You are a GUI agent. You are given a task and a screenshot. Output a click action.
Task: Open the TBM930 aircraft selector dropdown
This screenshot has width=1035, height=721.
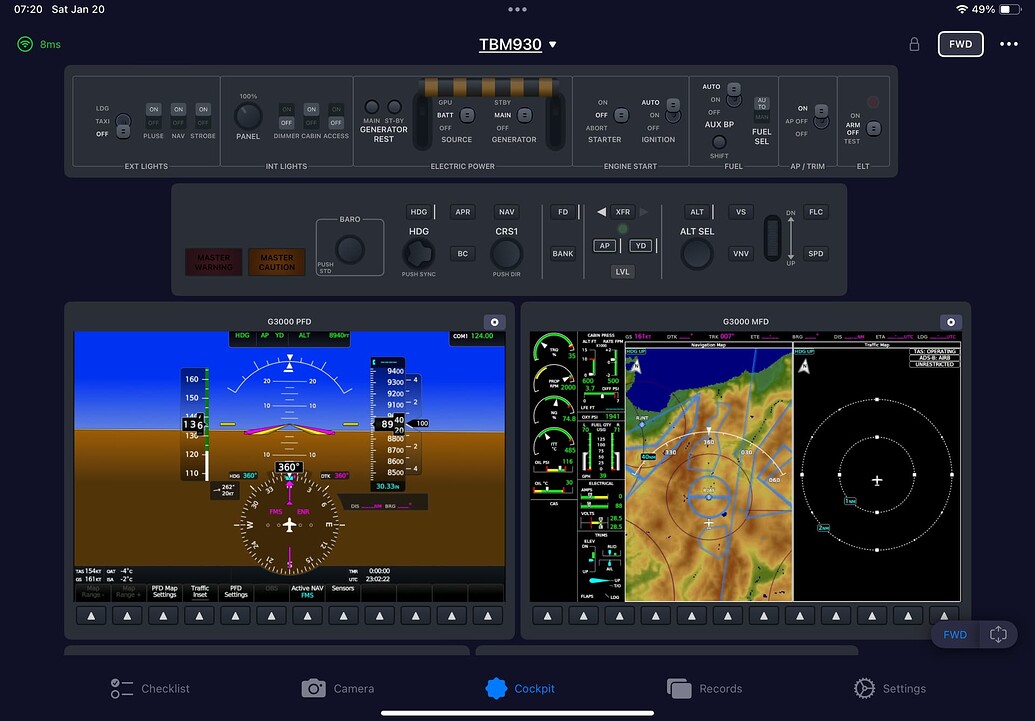point(518,44)
